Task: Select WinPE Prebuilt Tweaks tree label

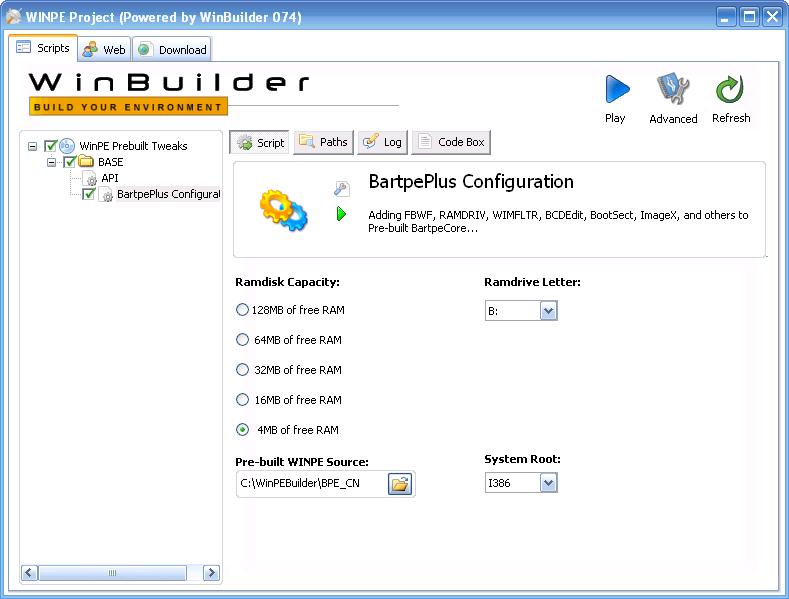Action: coord(133,146)
